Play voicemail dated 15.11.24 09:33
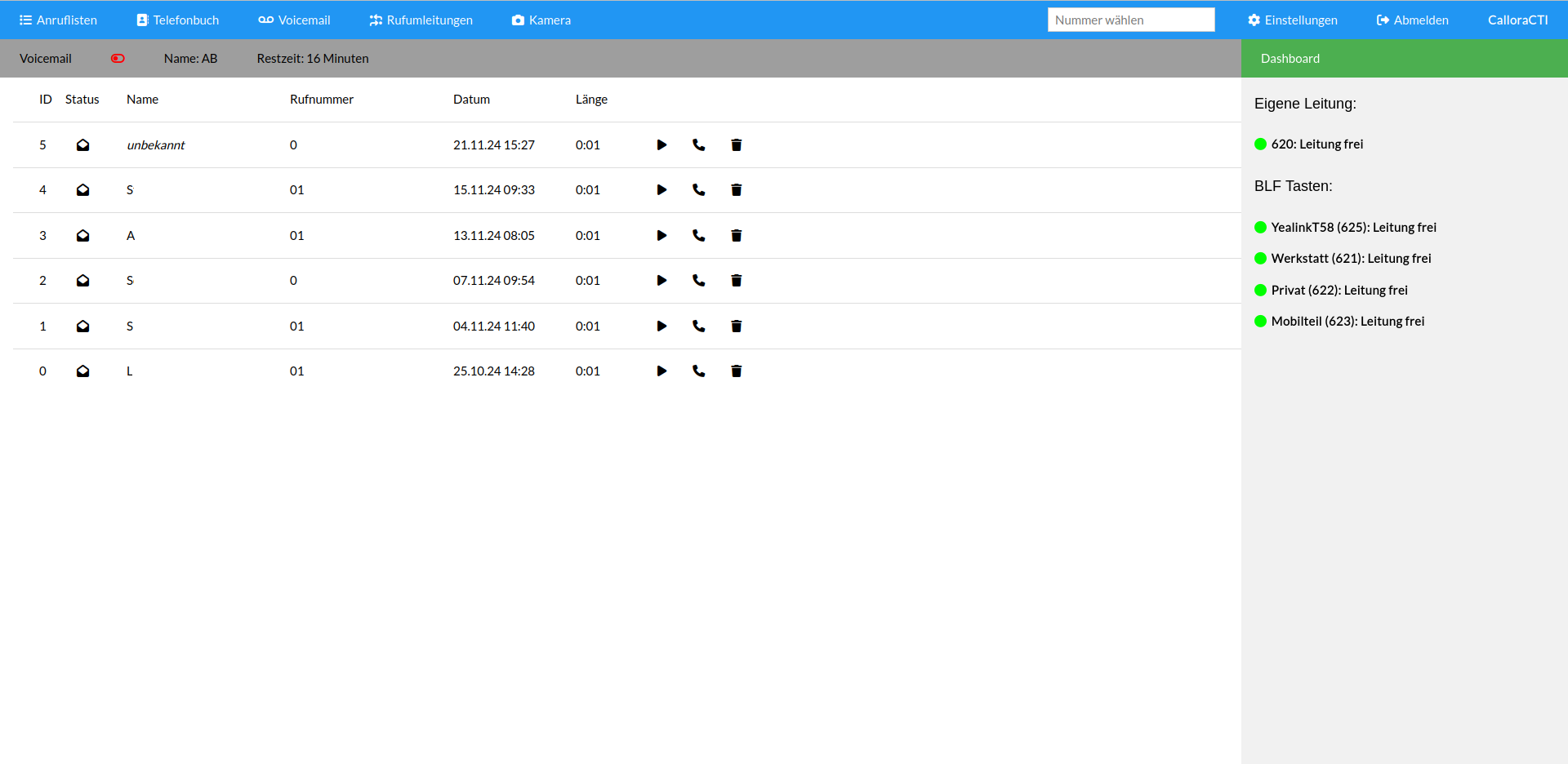The height and width of the screenshot is (764, 1568). tap(661, 190)
